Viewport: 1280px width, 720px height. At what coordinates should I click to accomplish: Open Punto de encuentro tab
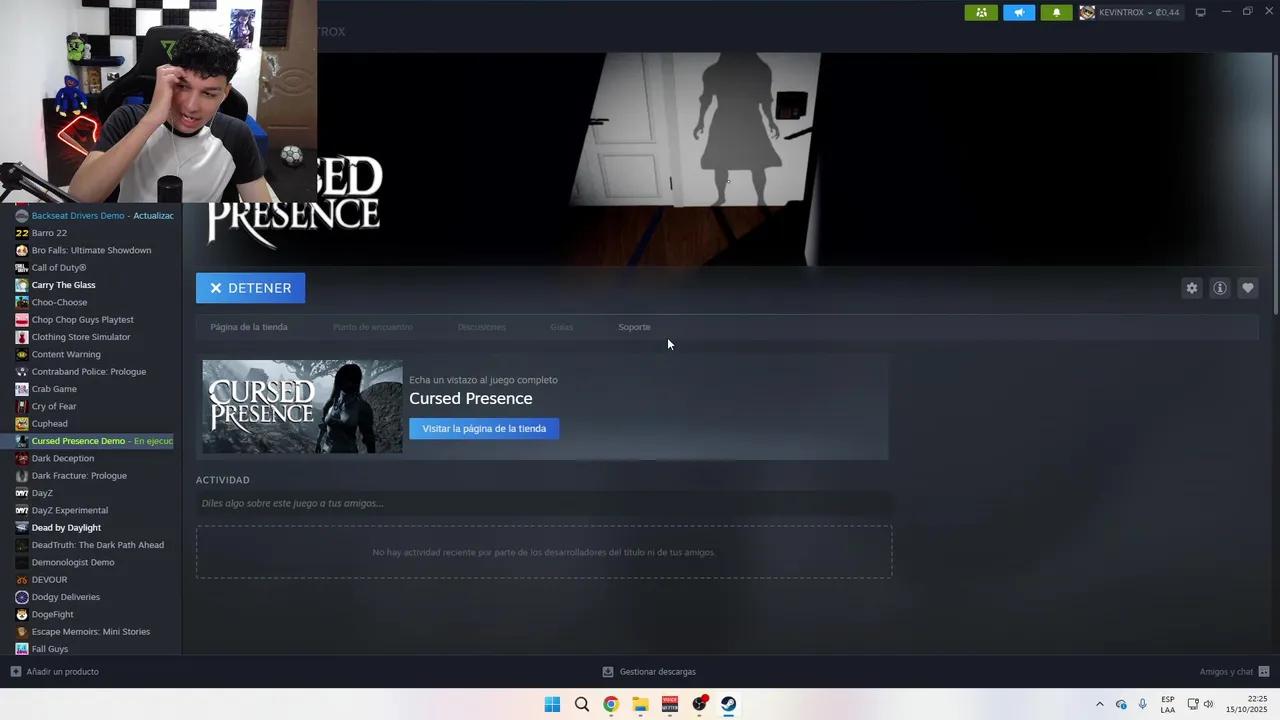point(372,327)
